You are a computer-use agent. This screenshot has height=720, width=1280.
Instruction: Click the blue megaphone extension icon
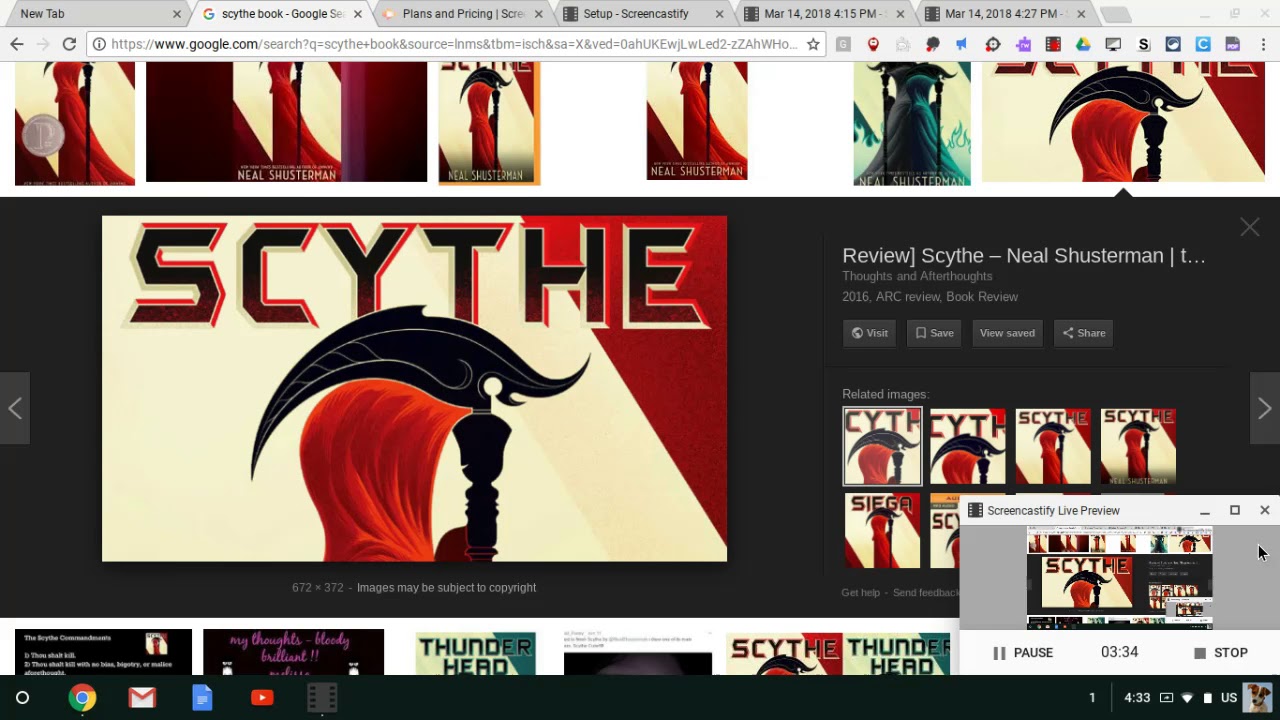tap(962, 44)
